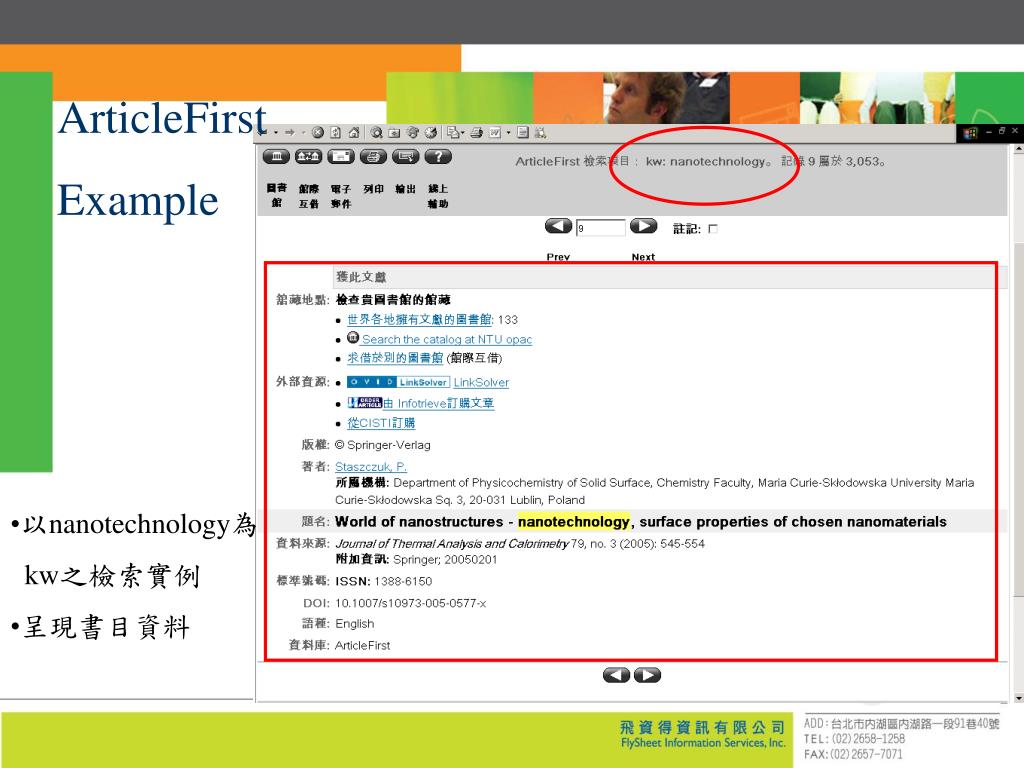The height and width of the screenshot is (768, 1024).
Task: Open 求借於別的圖書館 link
Action: [395, 358]
